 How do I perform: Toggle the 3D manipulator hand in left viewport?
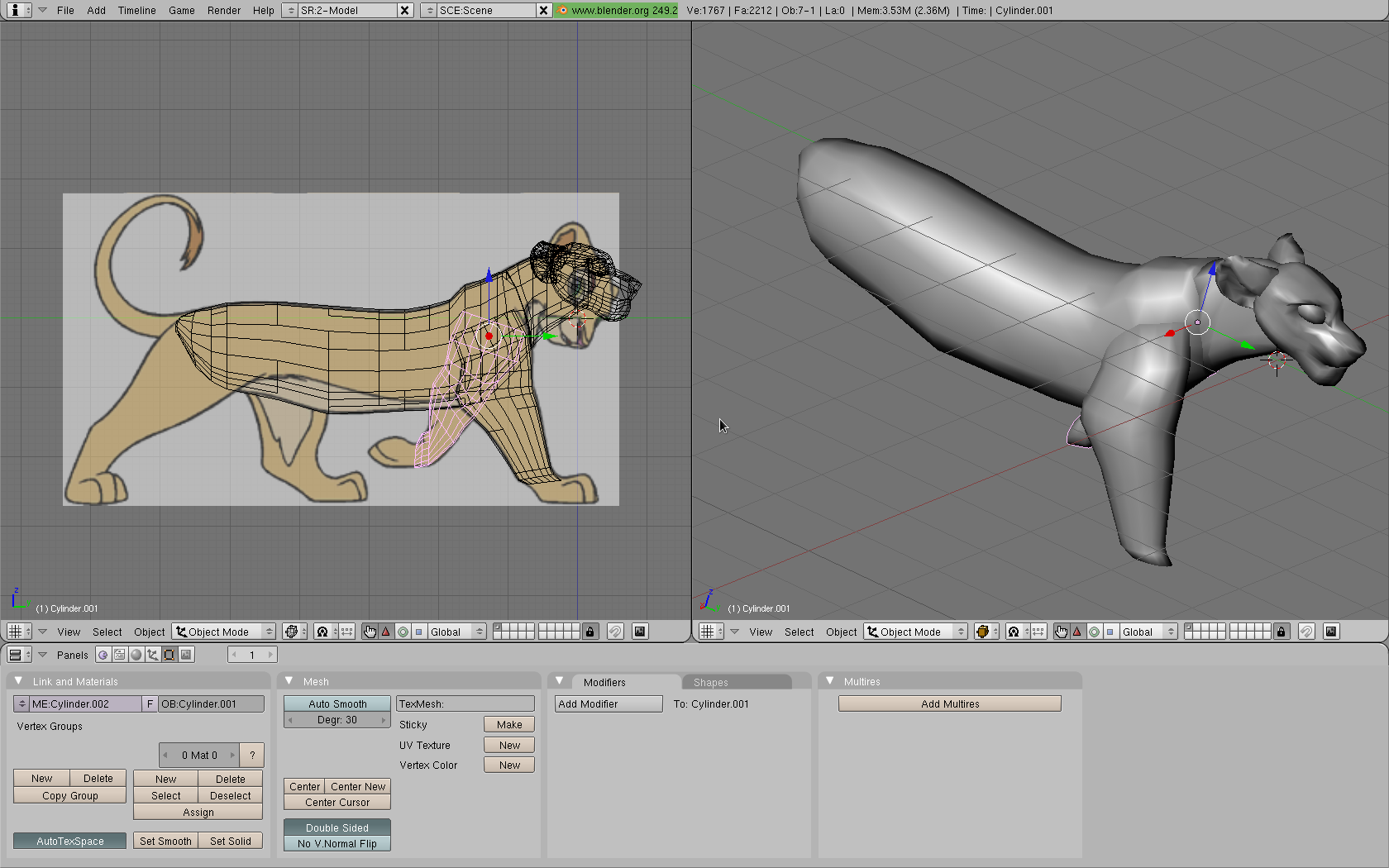click(370, 632)
